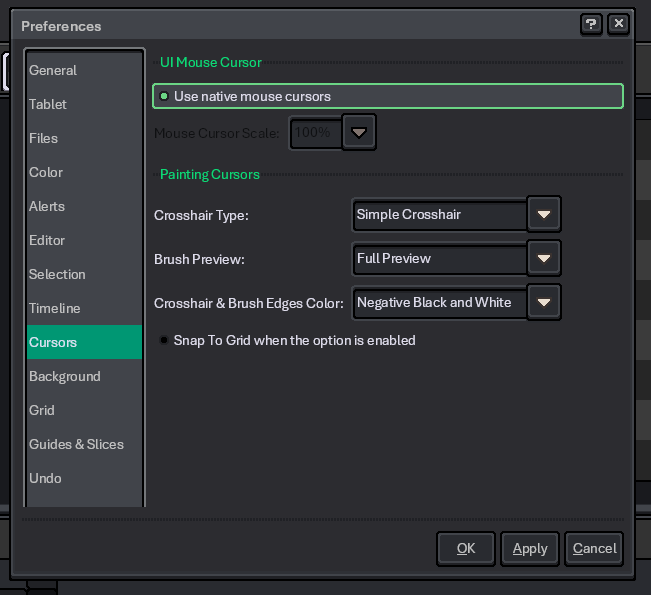Open Crosshair & Brush Edges Color dropdown
Viewport: 651px width, 595px height.
tap(543, 303)
